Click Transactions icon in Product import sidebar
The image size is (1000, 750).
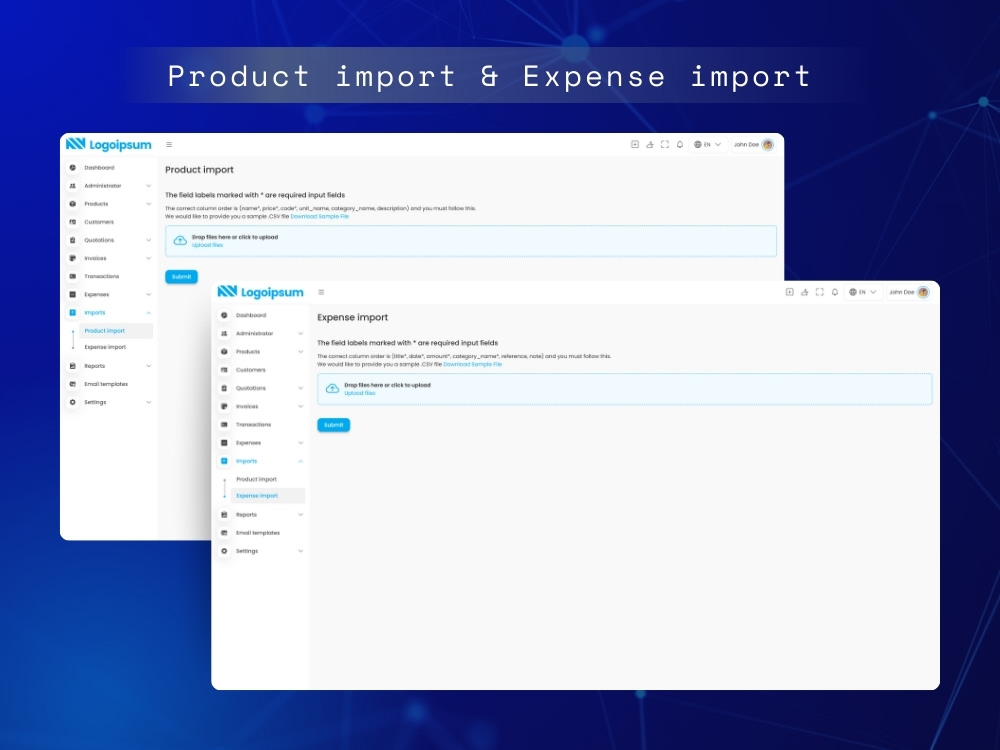pos(72,276)
